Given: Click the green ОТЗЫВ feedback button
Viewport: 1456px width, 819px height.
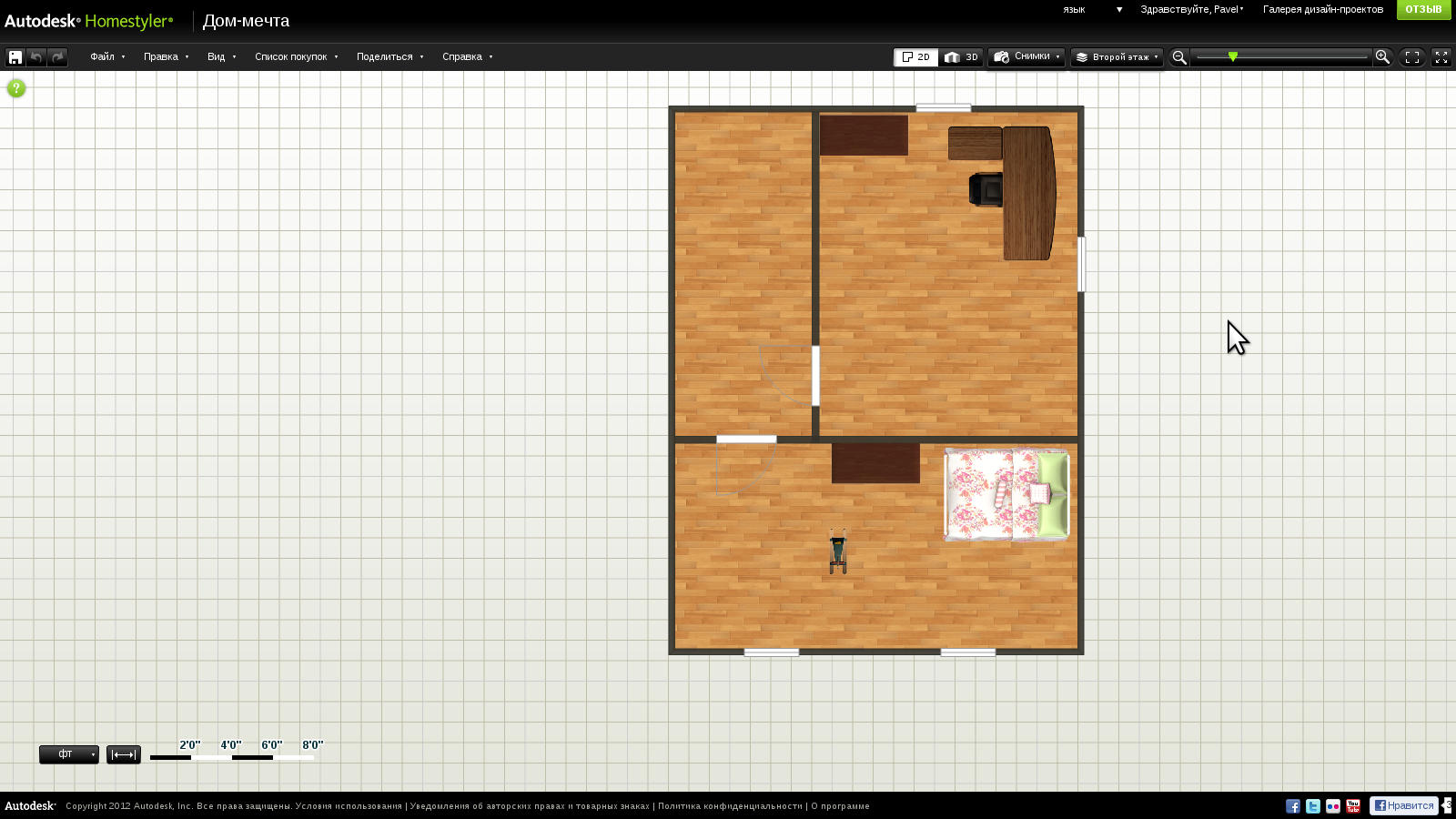Looking at the screenshot, I should pos(1423,10).
